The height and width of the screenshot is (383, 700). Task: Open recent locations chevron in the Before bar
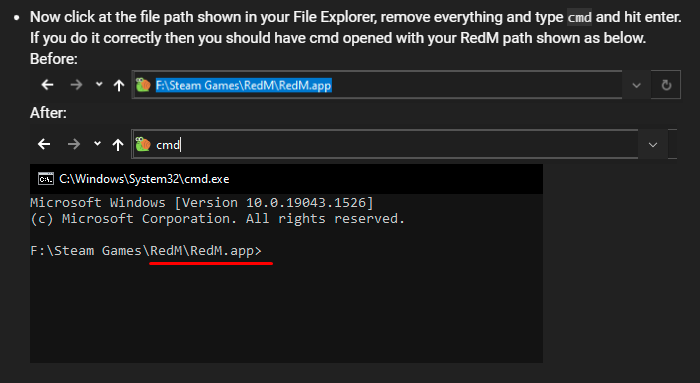[99, 84]
